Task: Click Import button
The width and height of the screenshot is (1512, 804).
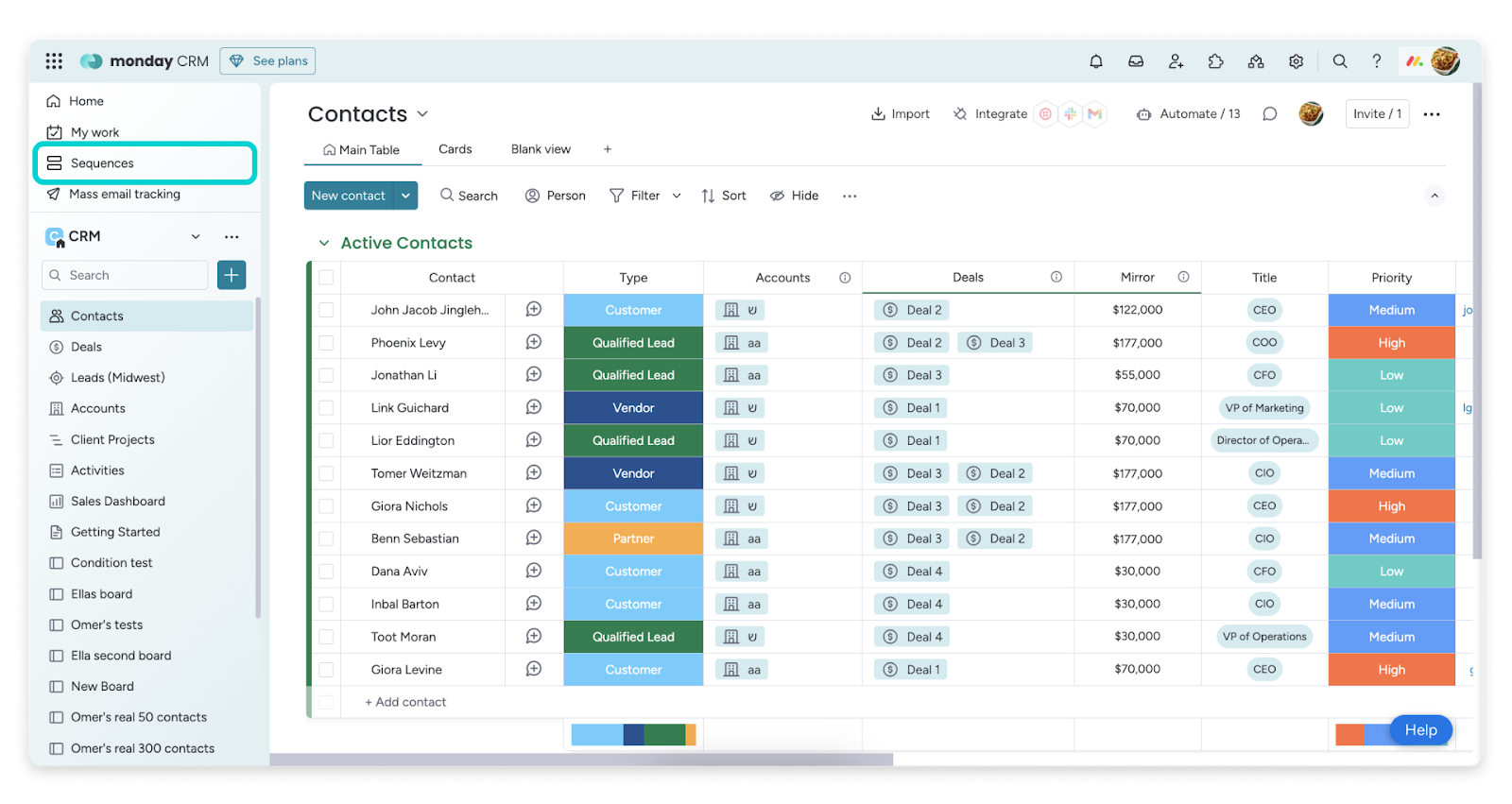Action: tap(900, 114)
